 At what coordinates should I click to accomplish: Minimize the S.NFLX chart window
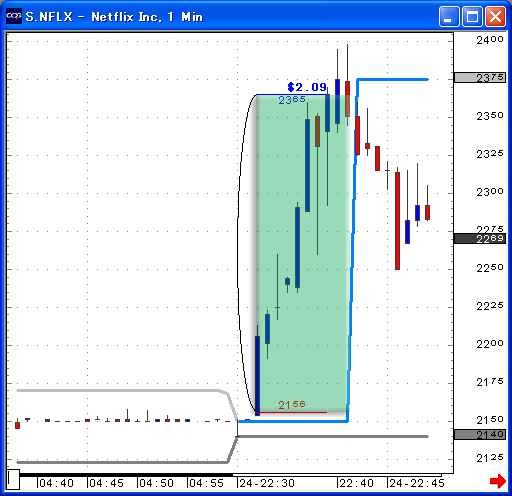pos(449,16)
